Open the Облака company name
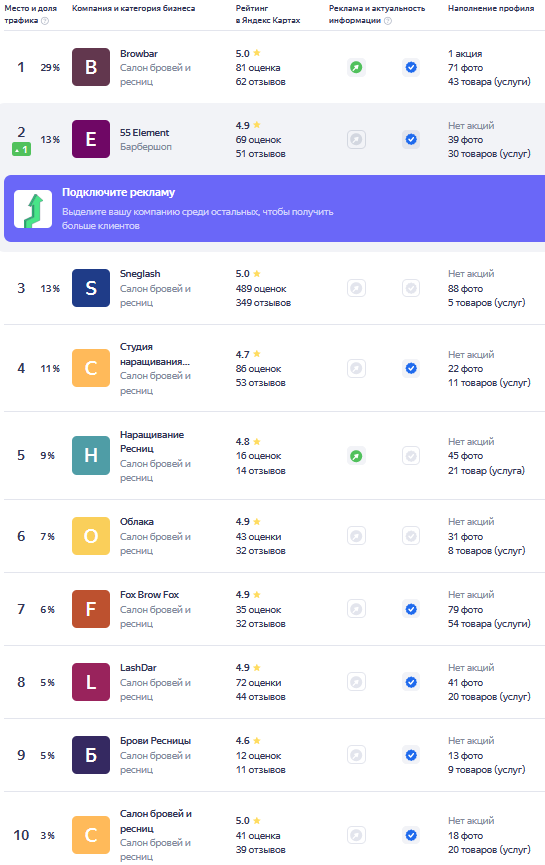545x865 pixels. click(137, 521)
